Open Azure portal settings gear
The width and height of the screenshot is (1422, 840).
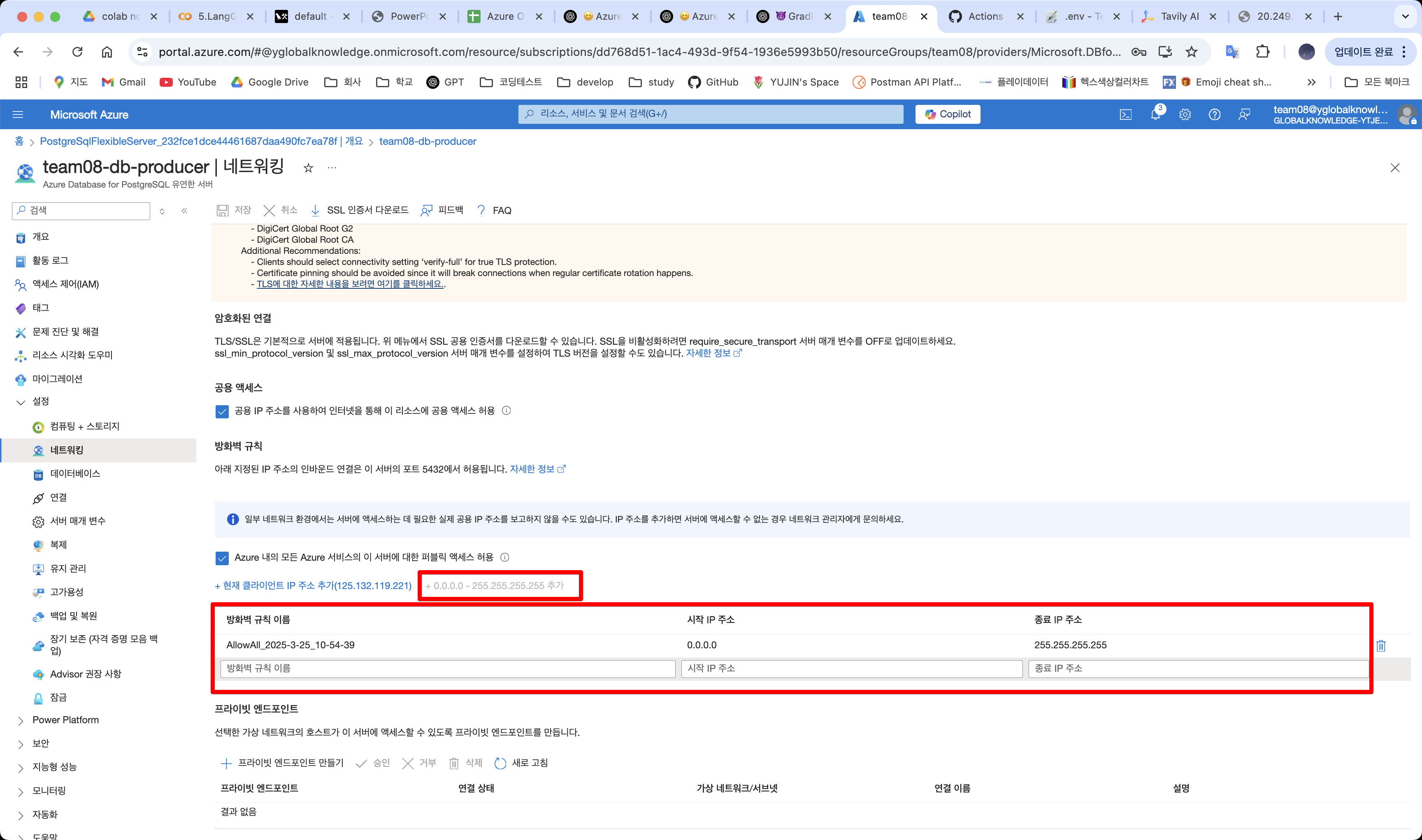click(1185, 114)
